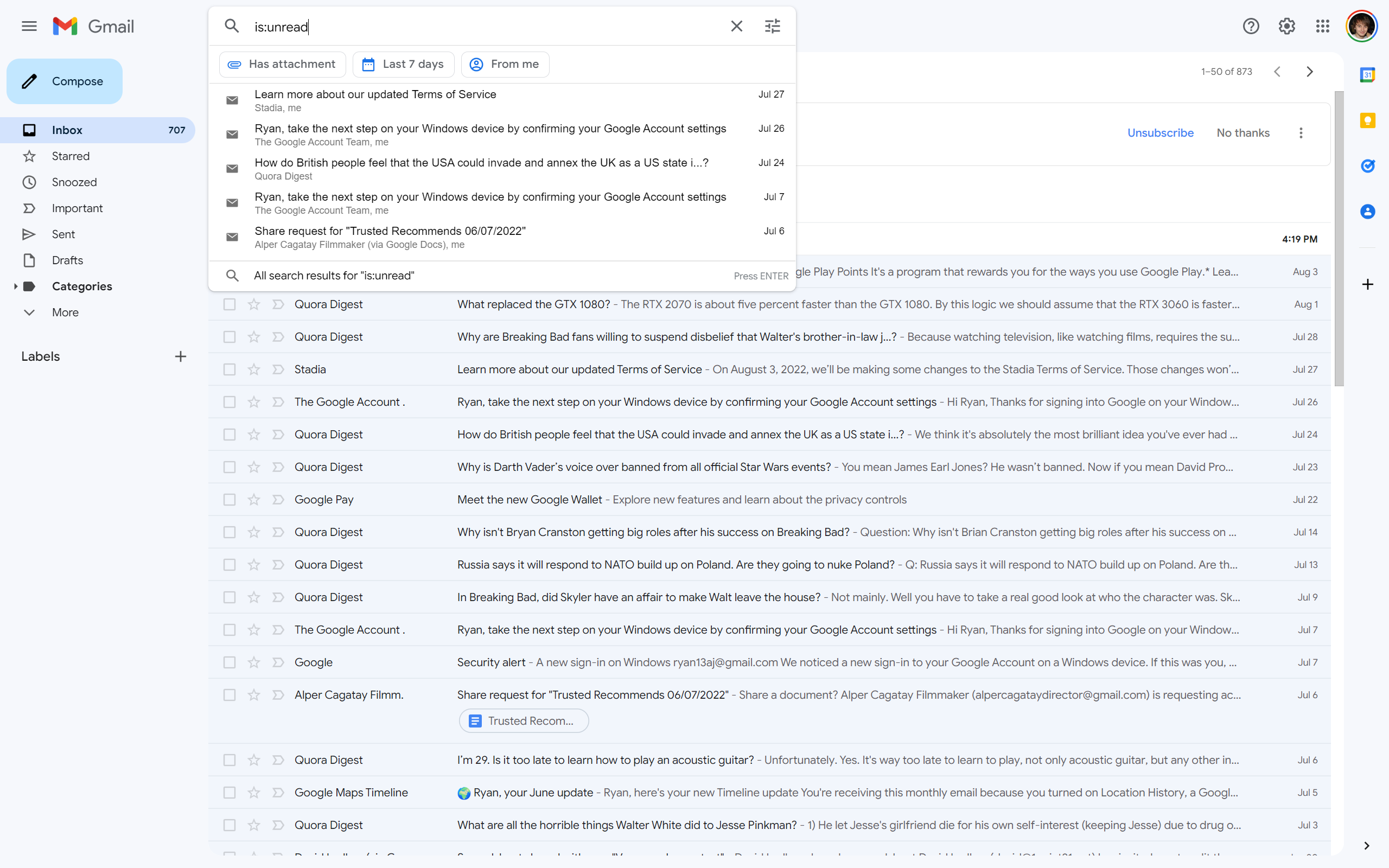This screenshot has width=1389, height=868.
Task: Open the Security alert email from Google
Action: [769, 662]
